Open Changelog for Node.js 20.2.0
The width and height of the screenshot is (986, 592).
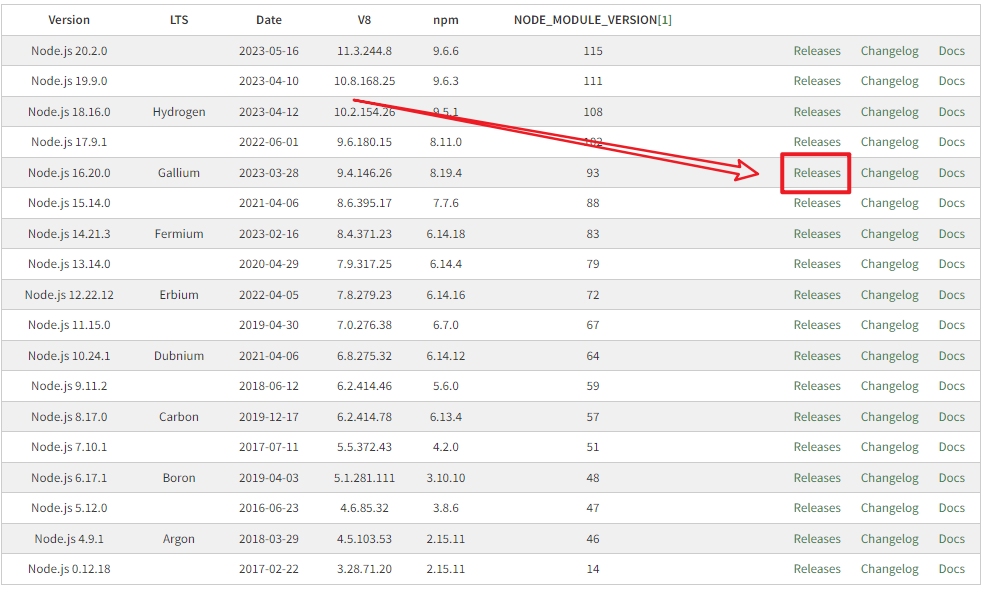pyautogui.click(x=889, y=51)
